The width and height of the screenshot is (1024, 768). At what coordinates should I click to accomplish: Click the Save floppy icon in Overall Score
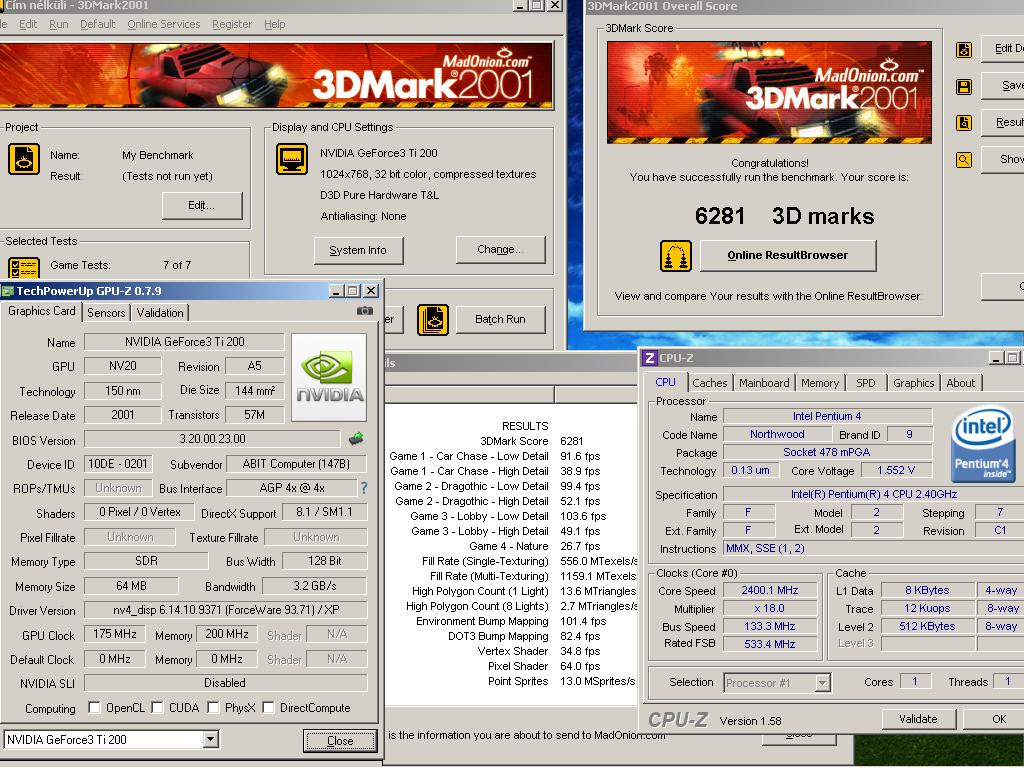tap(963, 86)
